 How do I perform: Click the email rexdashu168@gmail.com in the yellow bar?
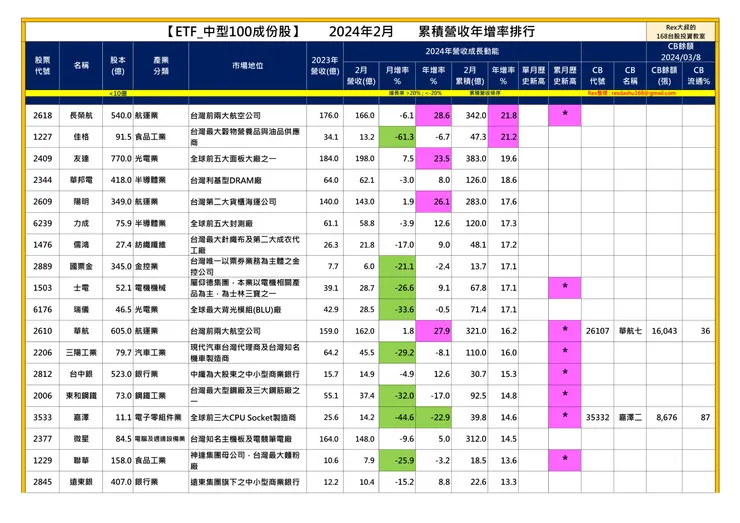coord(644,93)
